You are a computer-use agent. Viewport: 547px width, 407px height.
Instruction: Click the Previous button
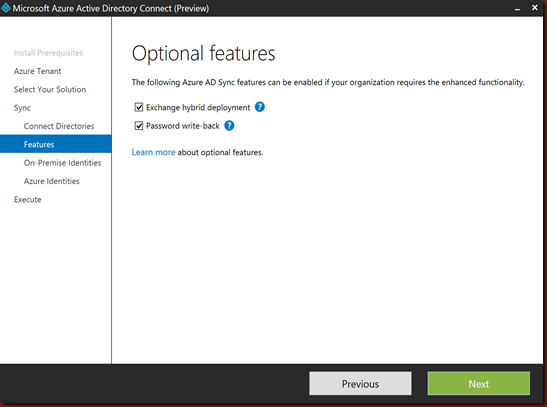(x=360, y=383)
